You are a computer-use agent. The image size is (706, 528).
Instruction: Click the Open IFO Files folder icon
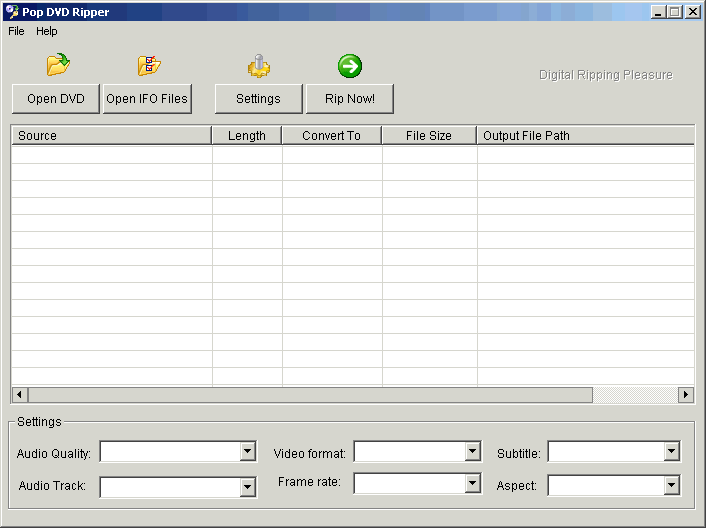coord(149,66)
